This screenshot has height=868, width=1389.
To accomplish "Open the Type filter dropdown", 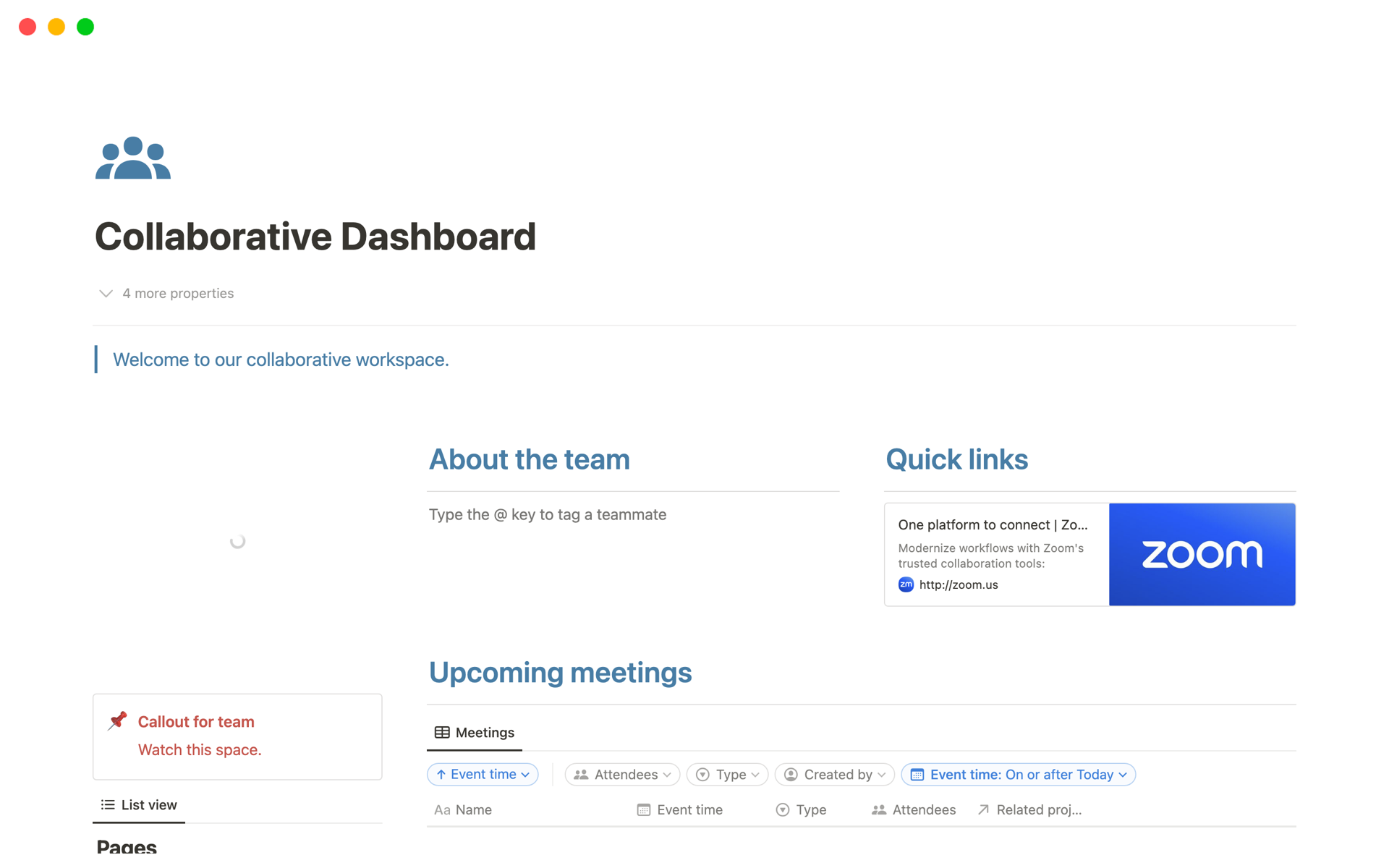I will click(x=726, y=774).
